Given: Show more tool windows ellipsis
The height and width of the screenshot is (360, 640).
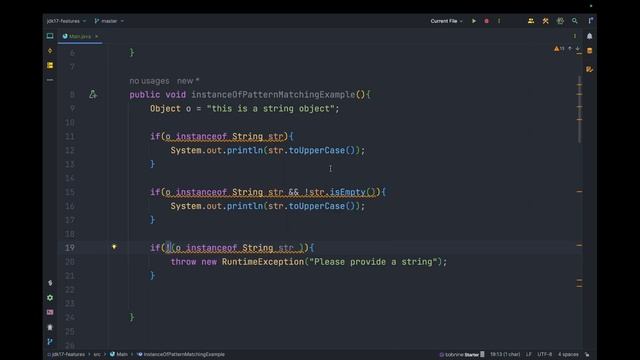Looking at the screenshot, I should coord(50,80).
